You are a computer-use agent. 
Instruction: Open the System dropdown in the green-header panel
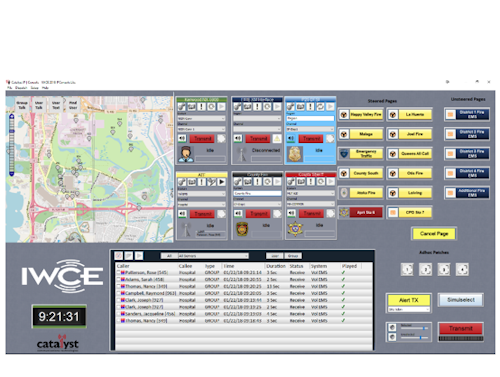click(x=202, y=119)
